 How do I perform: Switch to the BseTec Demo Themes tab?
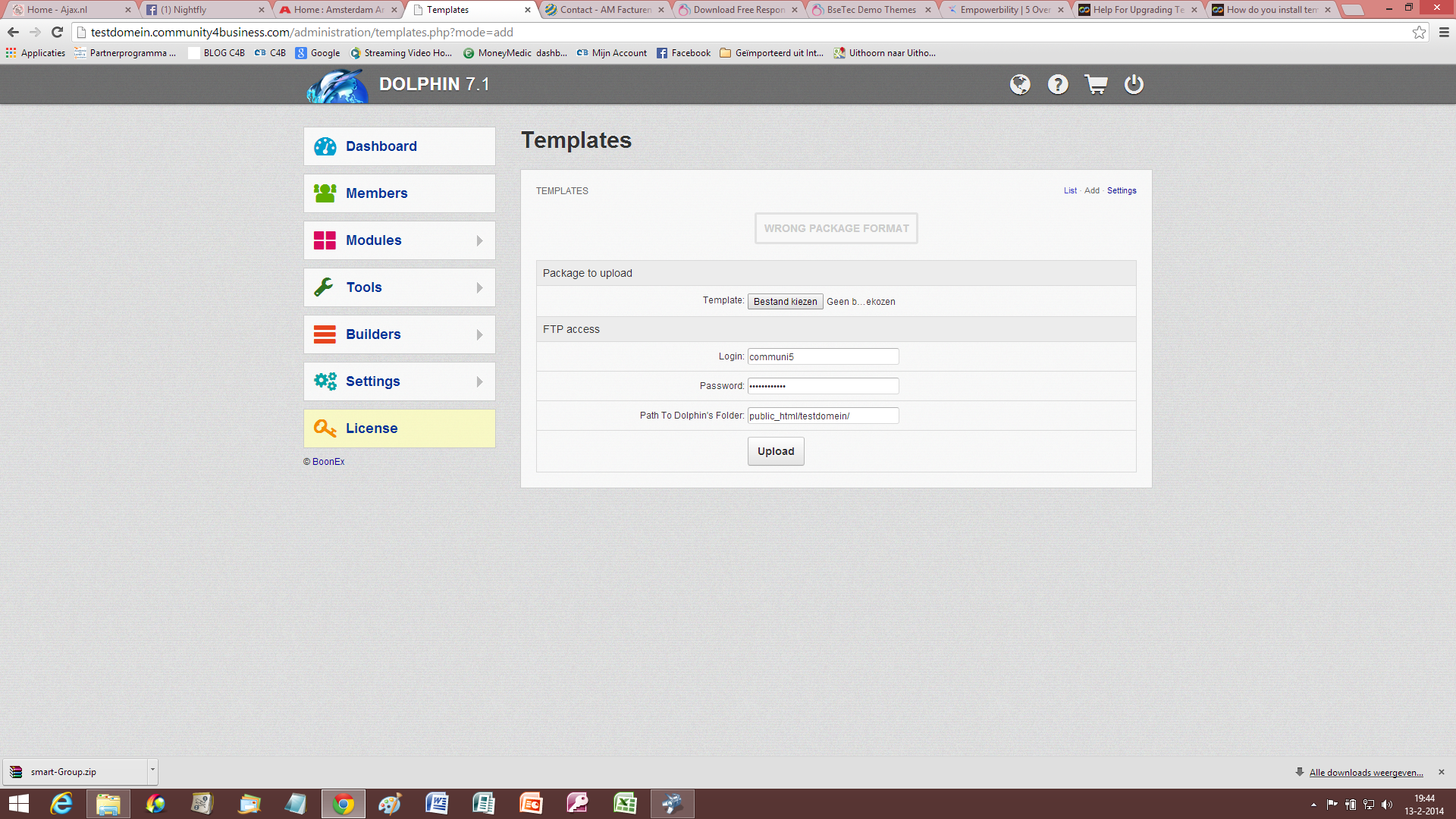point(870,10)
